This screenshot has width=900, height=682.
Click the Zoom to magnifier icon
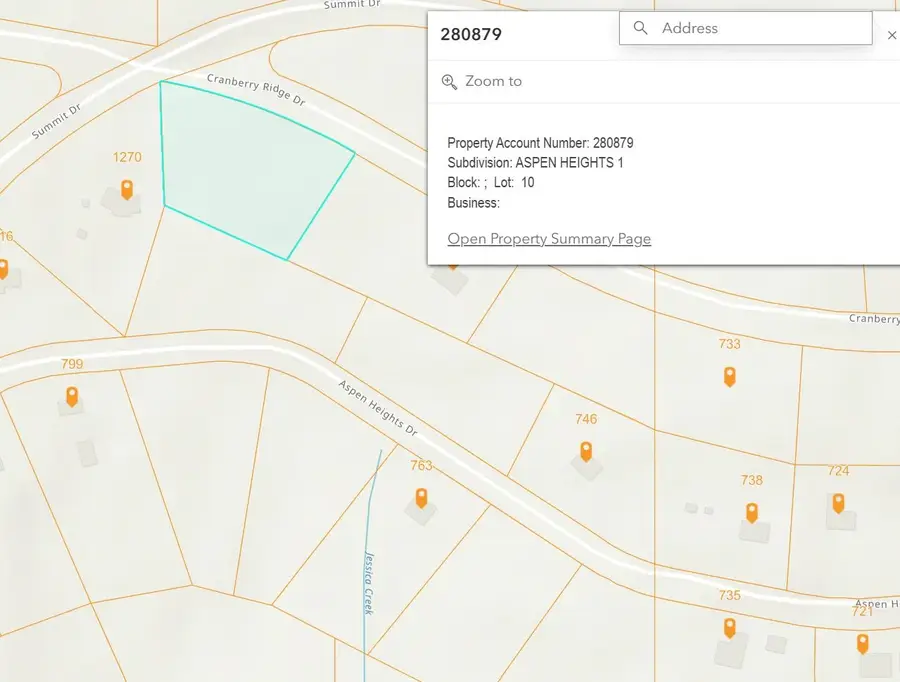click(449, 82)
